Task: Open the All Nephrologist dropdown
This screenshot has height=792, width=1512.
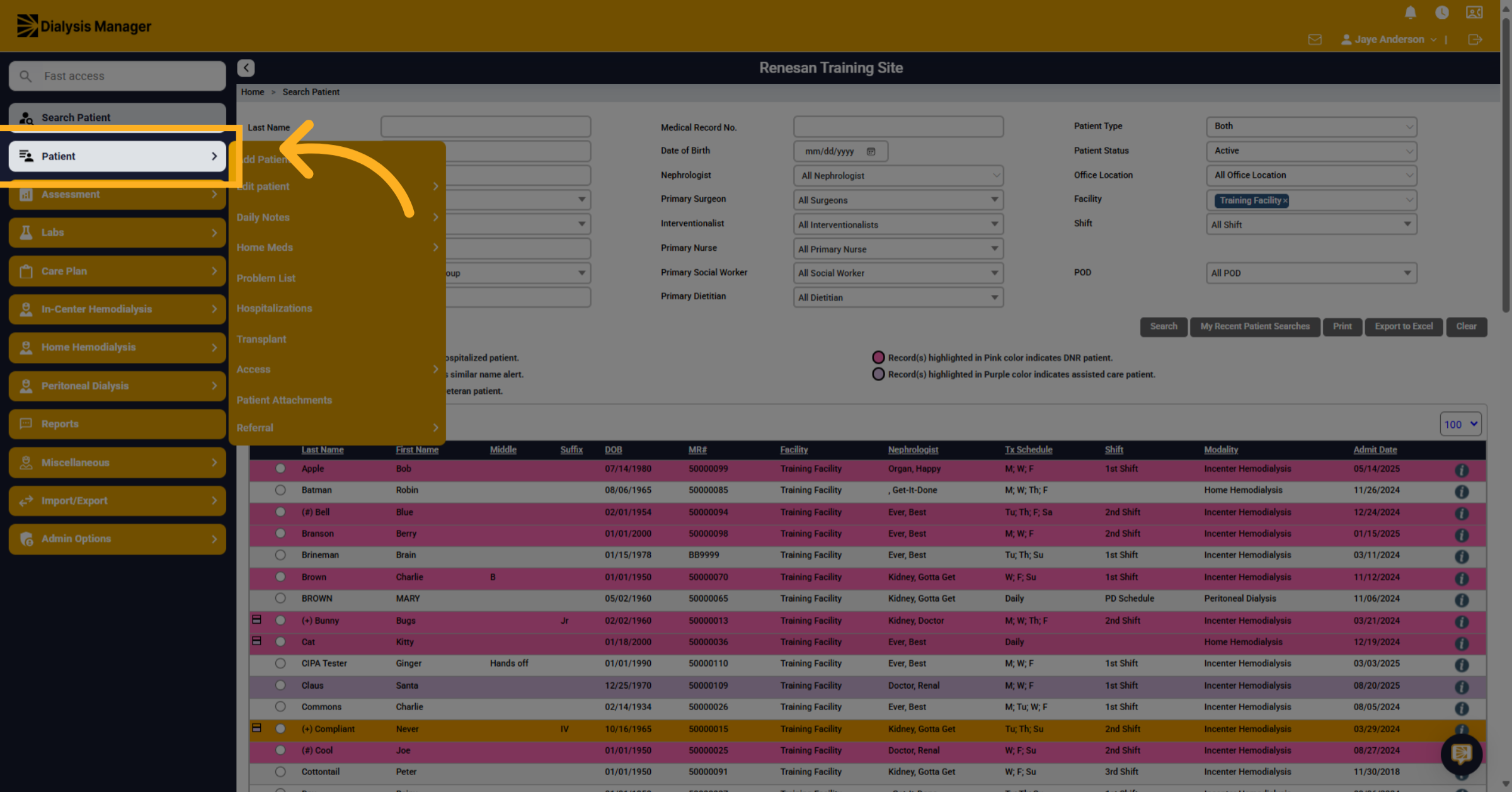Action: (898, 176)
